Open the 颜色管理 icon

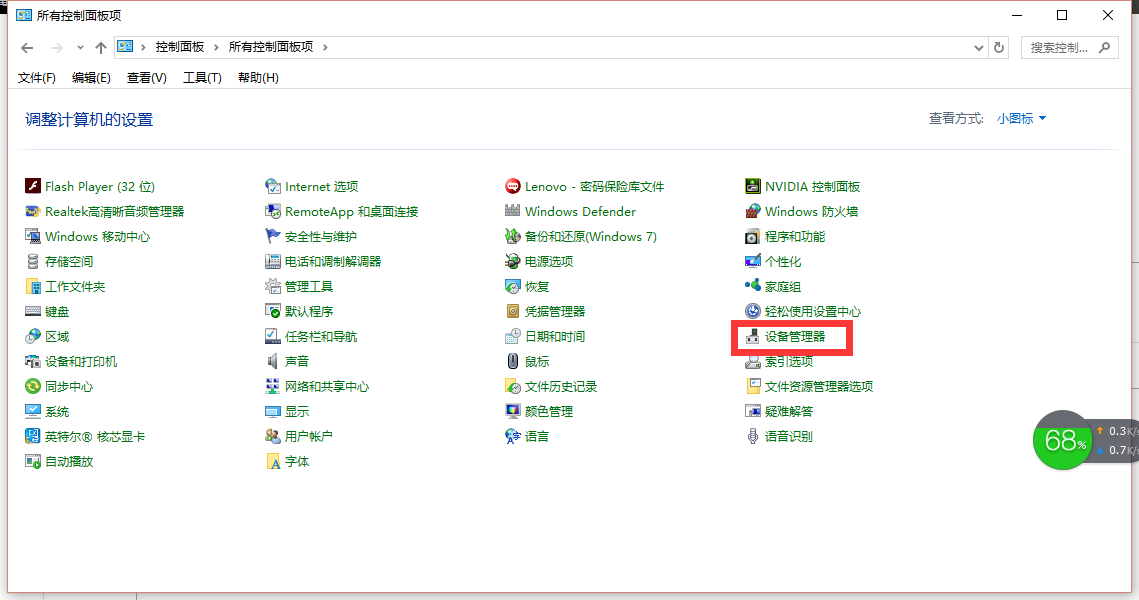513,411
